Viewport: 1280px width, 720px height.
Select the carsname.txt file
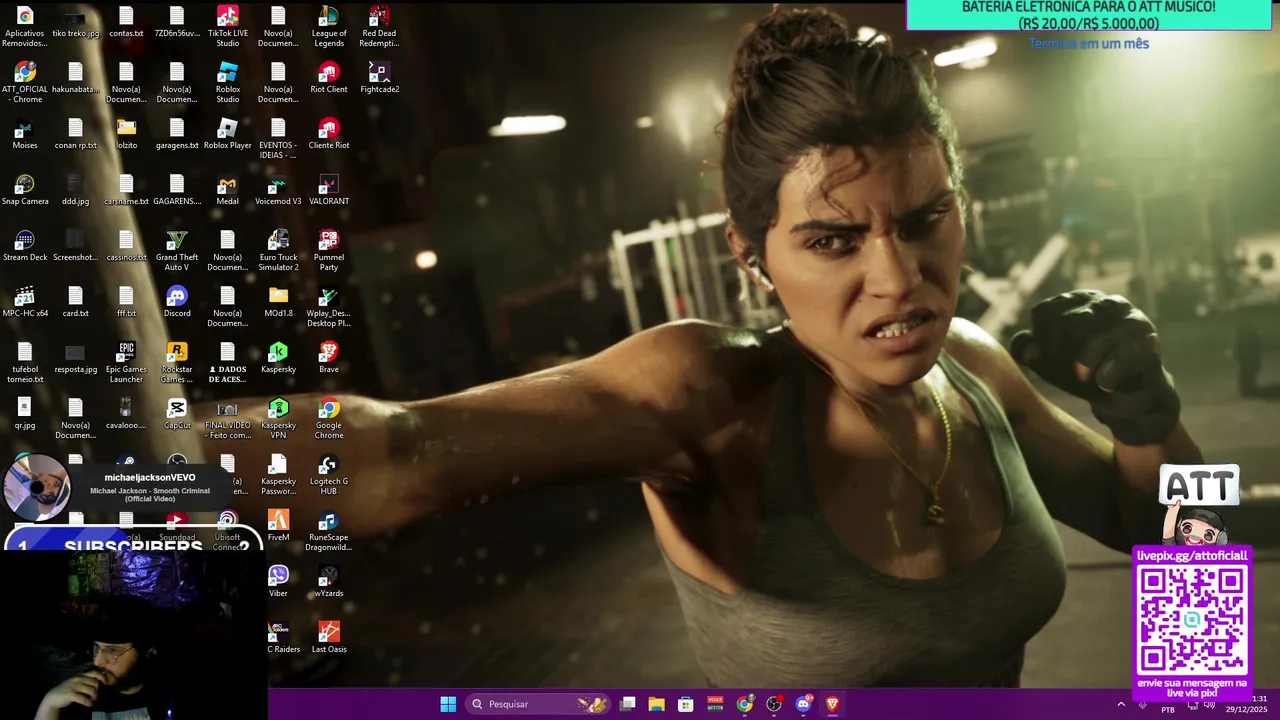(126, 190)
